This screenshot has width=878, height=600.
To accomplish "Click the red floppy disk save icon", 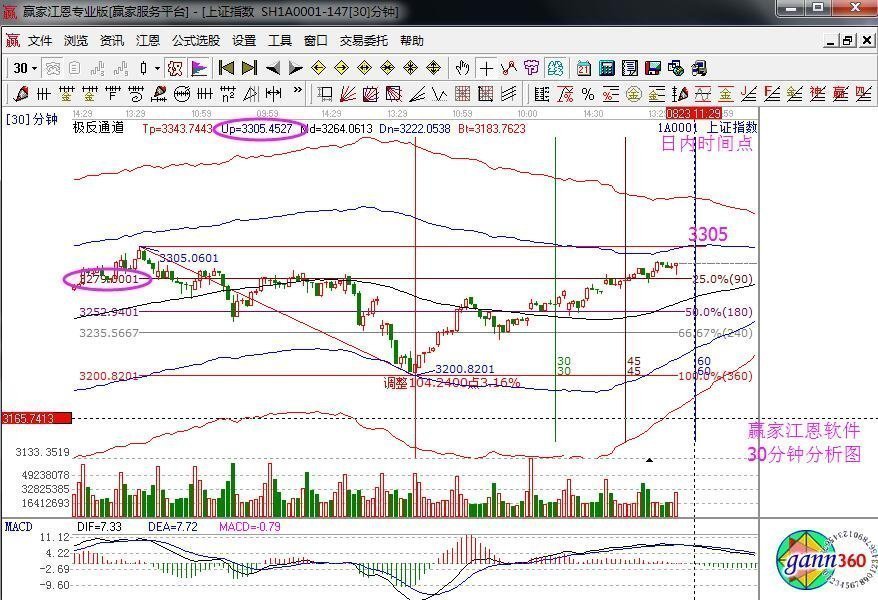I will (653, 68).
